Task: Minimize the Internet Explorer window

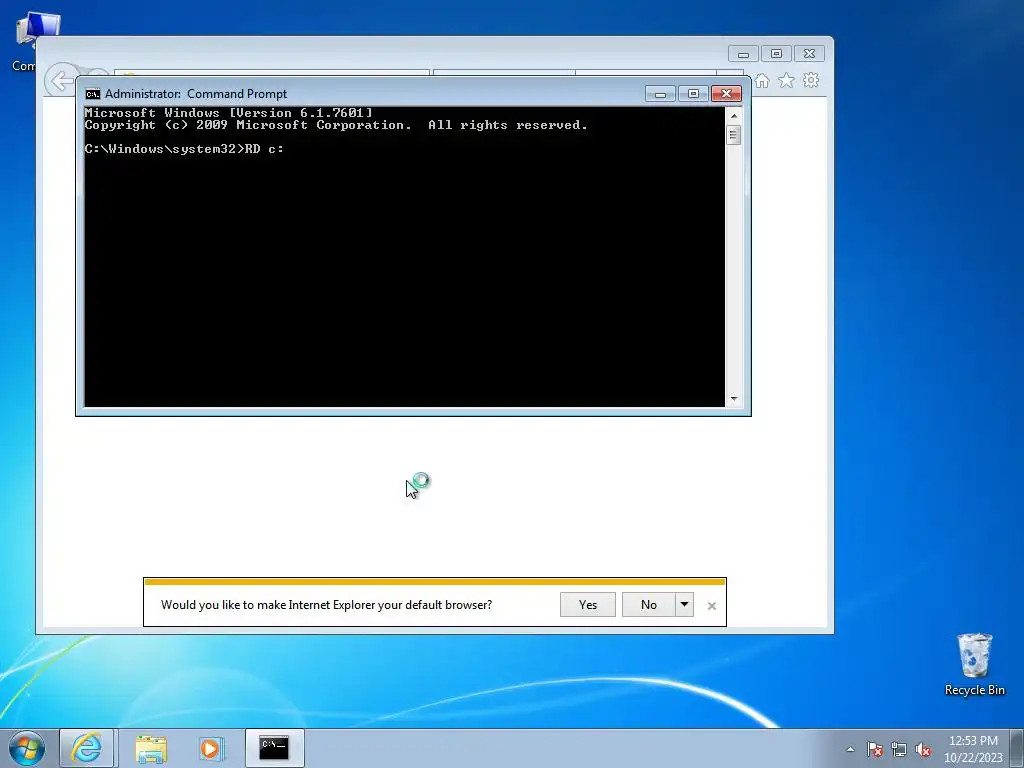Action: (744, 54)
